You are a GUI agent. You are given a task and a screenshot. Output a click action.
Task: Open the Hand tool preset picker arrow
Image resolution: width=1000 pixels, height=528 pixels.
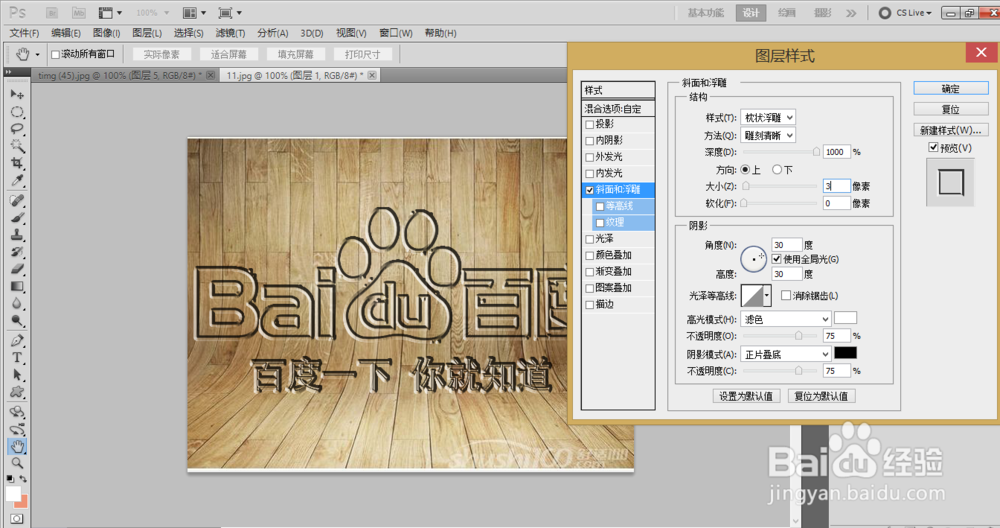37,55
